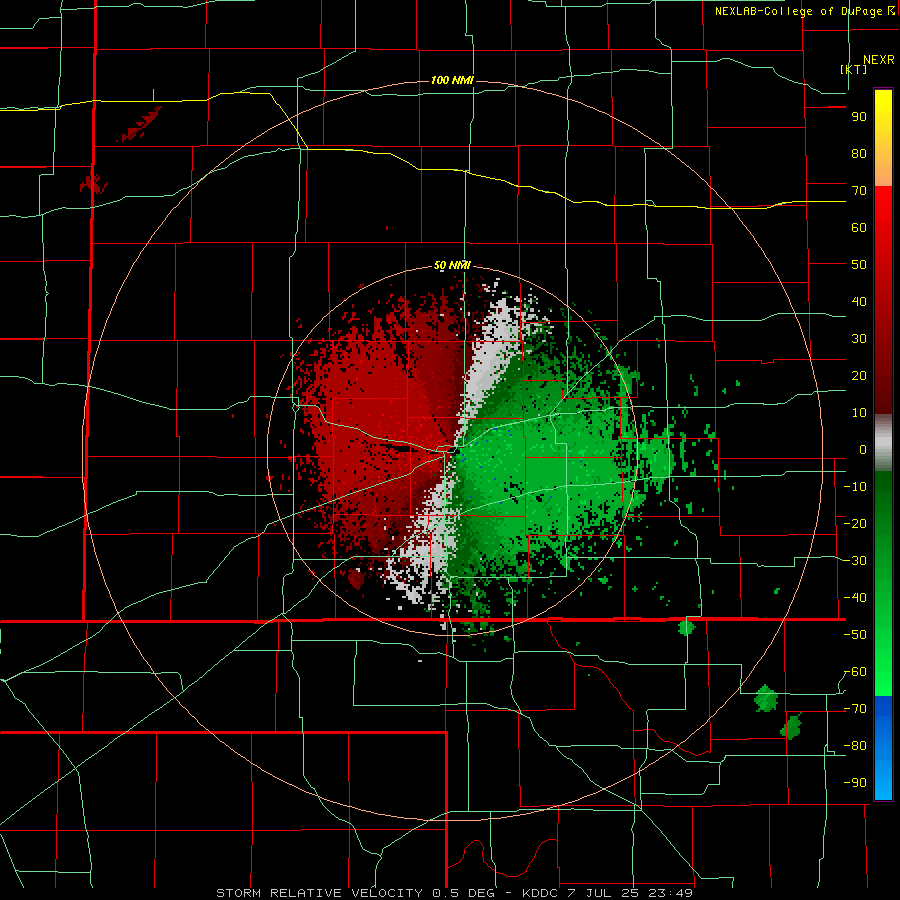Click the -20 value on the velocity scale
The image size is (900, 900).
pos(855,523)
